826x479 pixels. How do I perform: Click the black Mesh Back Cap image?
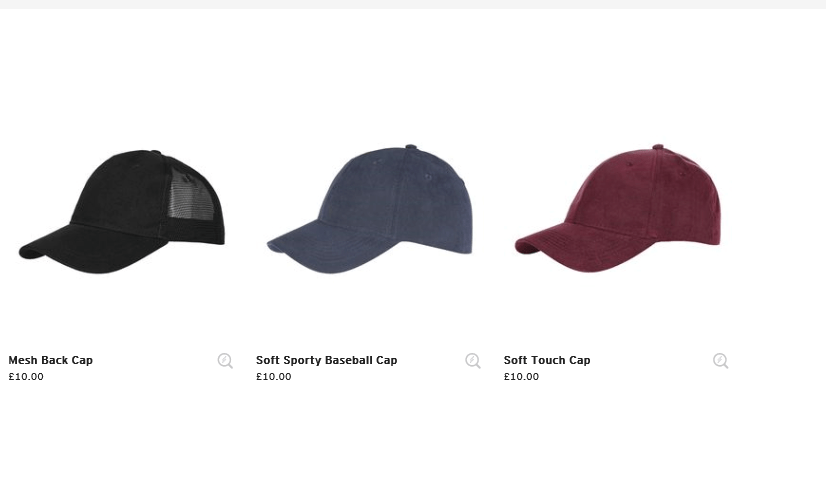pos(122,211)
